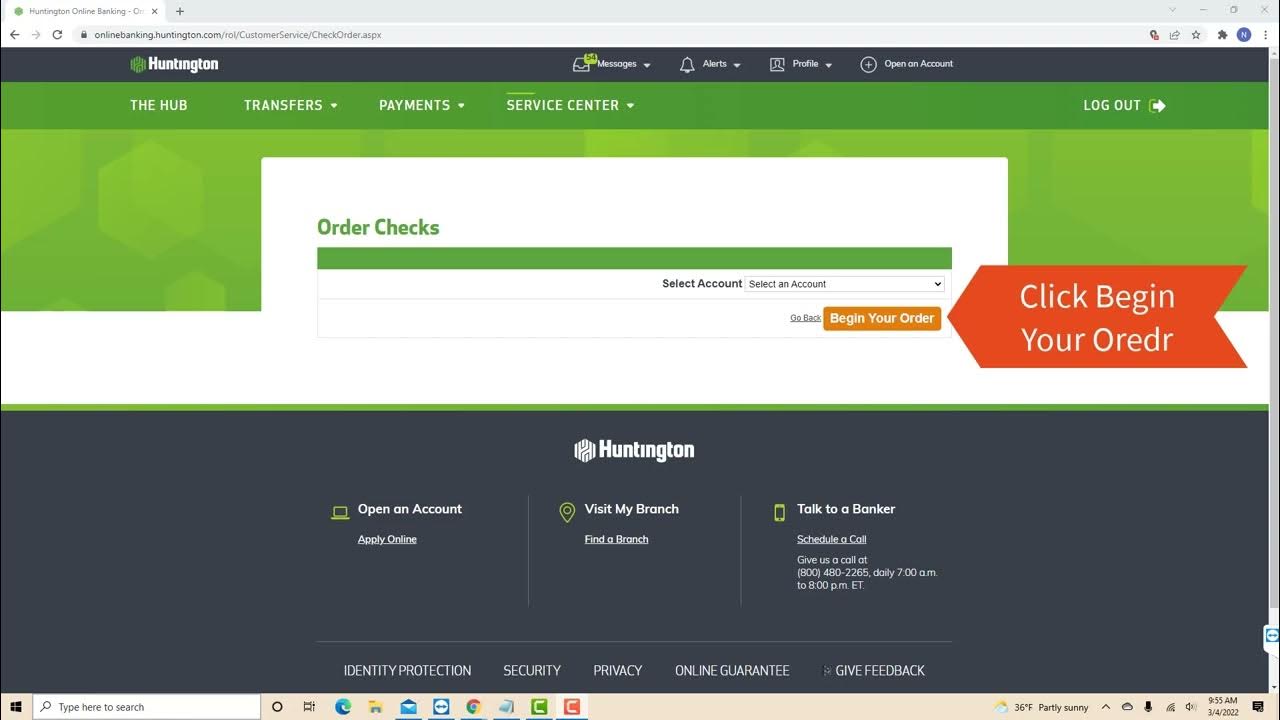Image resolution: width=1280 pixels, height=720 pixels.
Task: Reload the page with the refresh icon
Action: coord(57,34)
